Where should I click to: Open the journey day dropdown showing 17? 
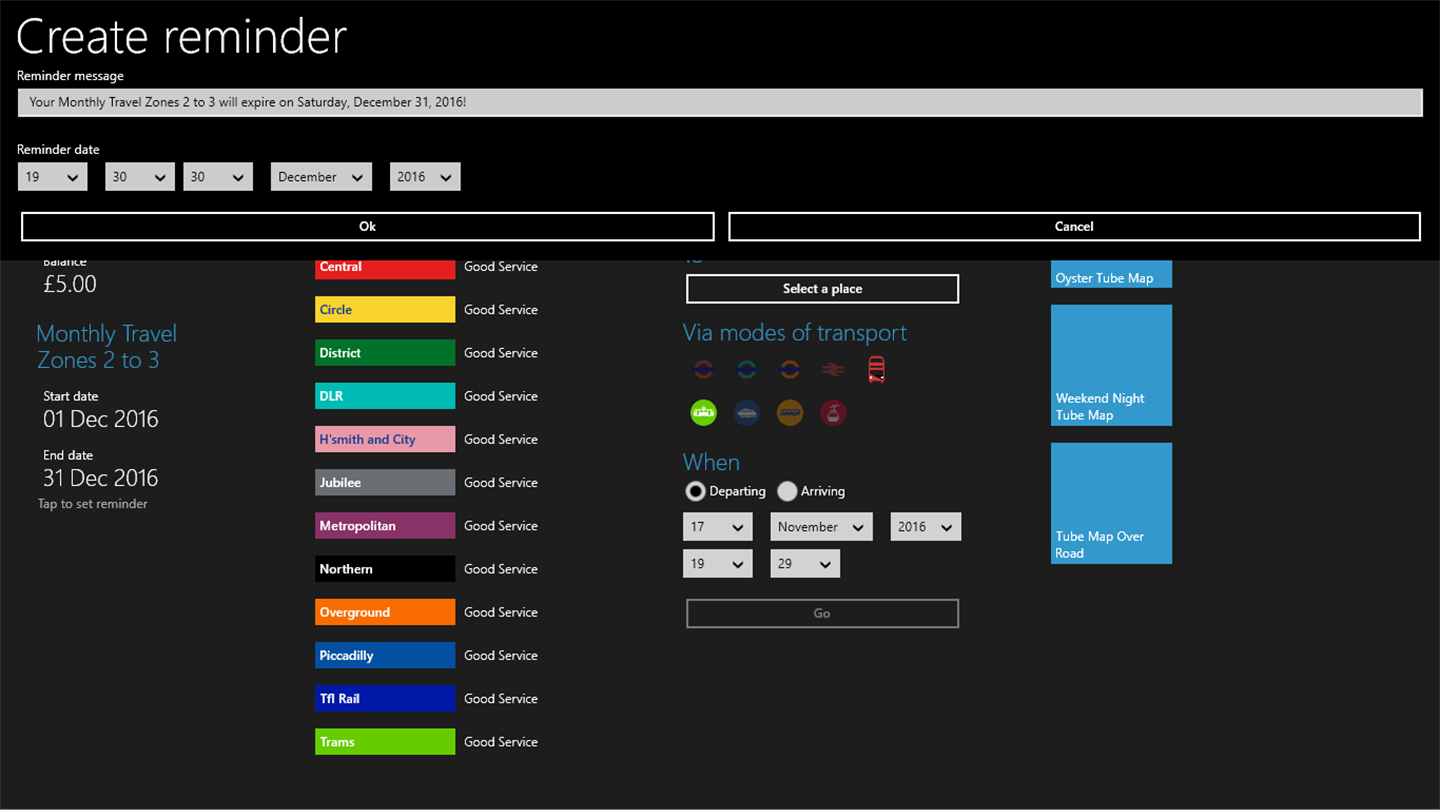718,527
